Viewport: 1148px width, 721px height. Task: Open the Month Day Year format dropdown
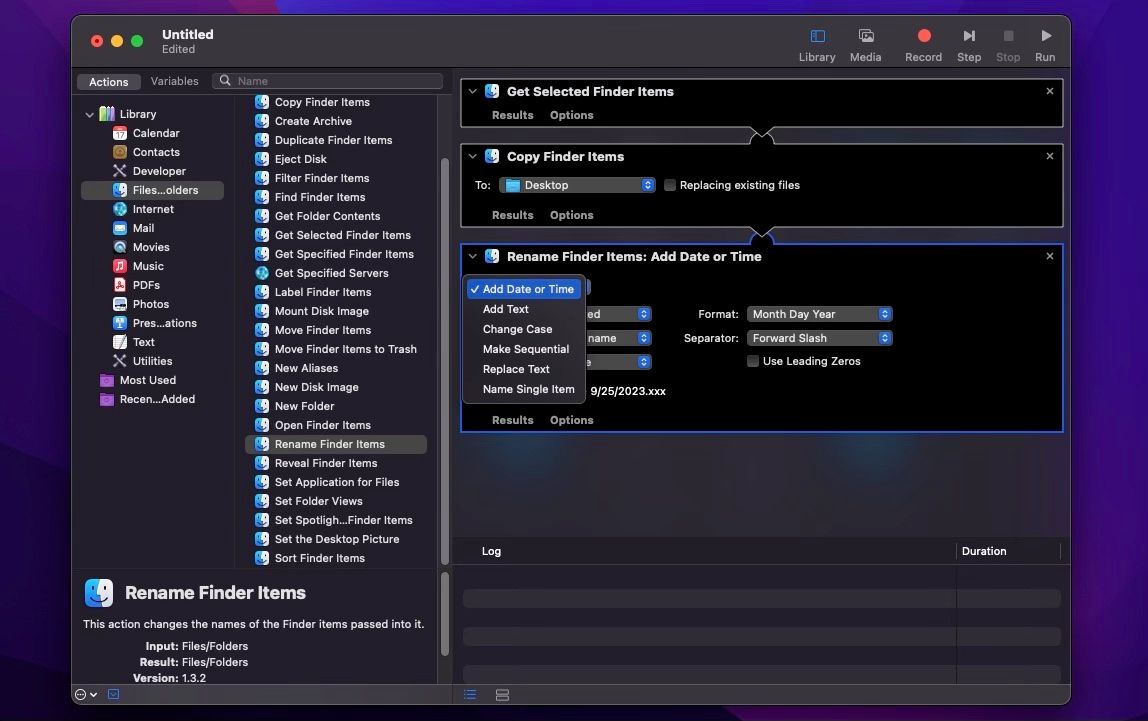[818, 313]
